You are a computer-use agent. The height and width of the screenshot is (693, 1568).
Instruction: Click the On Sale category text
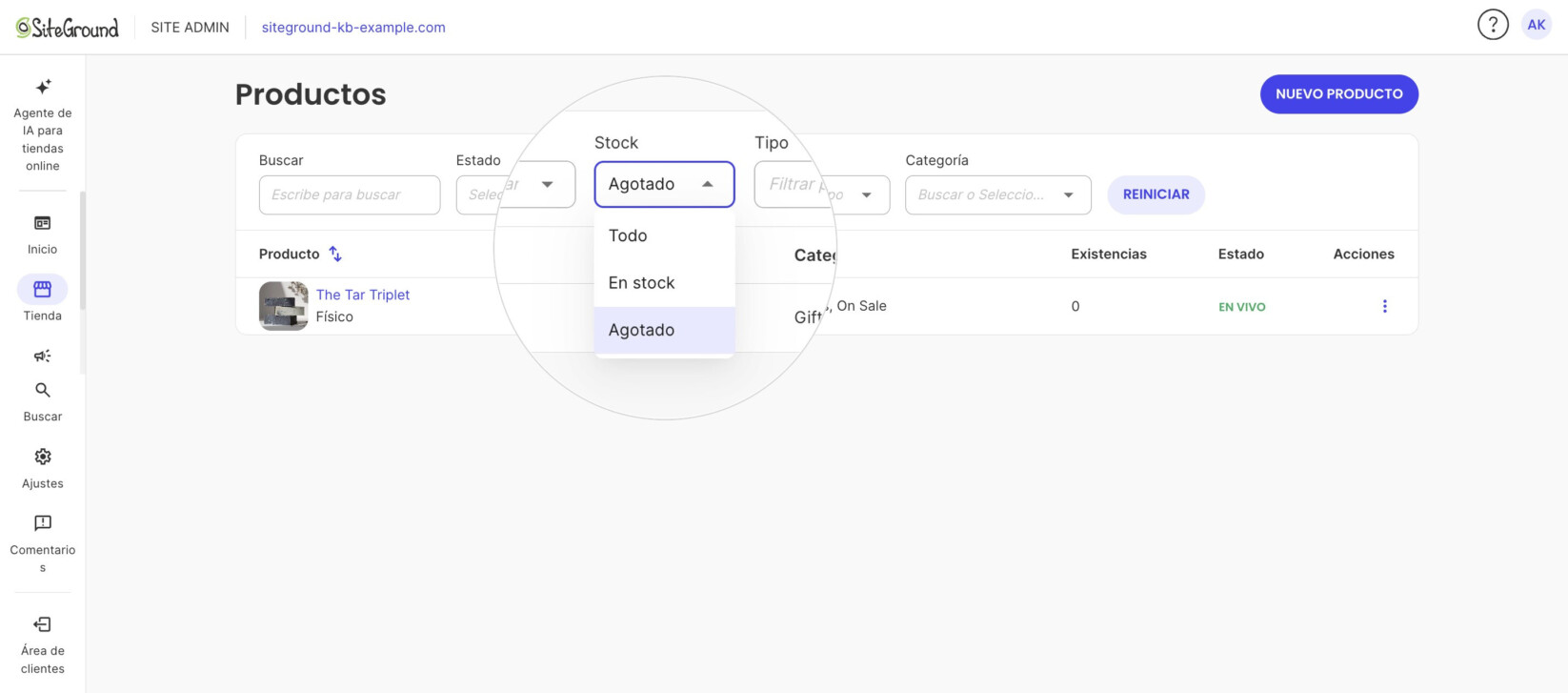point(861,306)
